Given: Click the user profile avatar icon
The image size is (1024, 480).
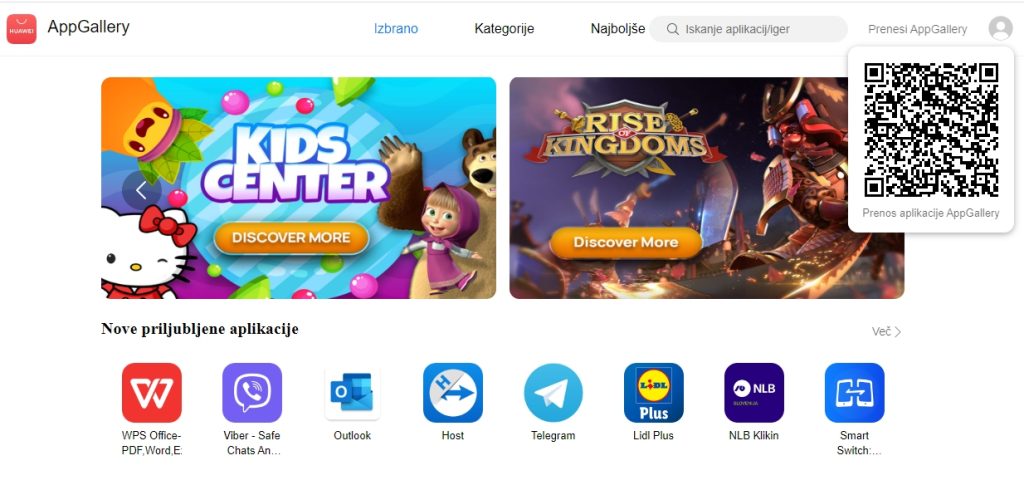Looking at the screenshot, I should (1000, 29).
